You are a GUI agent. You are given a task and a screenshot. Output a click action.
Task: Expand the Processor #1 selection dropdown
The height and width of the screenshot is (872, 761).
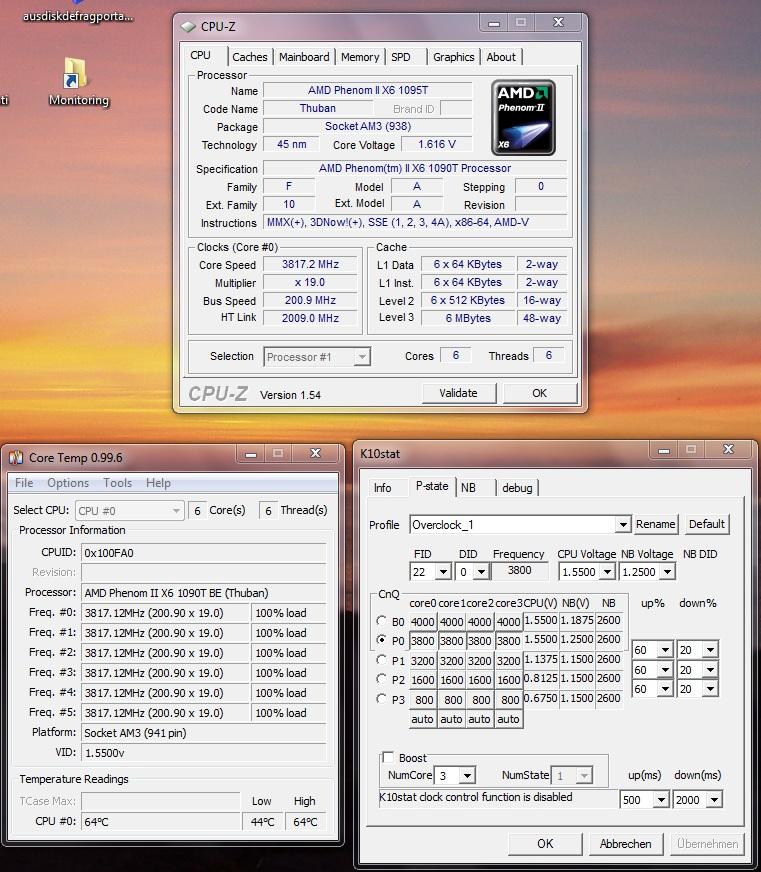tap(362, 356)
